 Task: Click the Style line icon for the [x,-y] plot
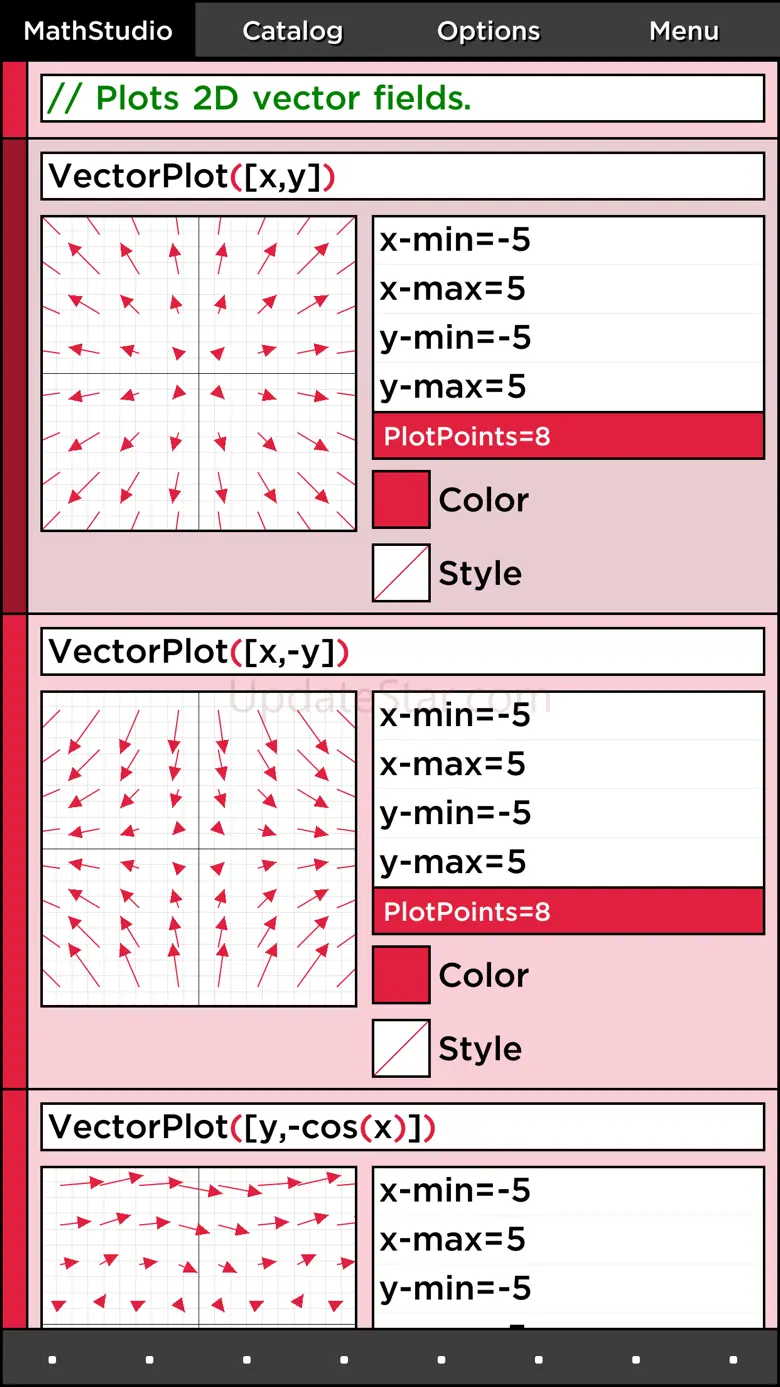coord(401,1048)
